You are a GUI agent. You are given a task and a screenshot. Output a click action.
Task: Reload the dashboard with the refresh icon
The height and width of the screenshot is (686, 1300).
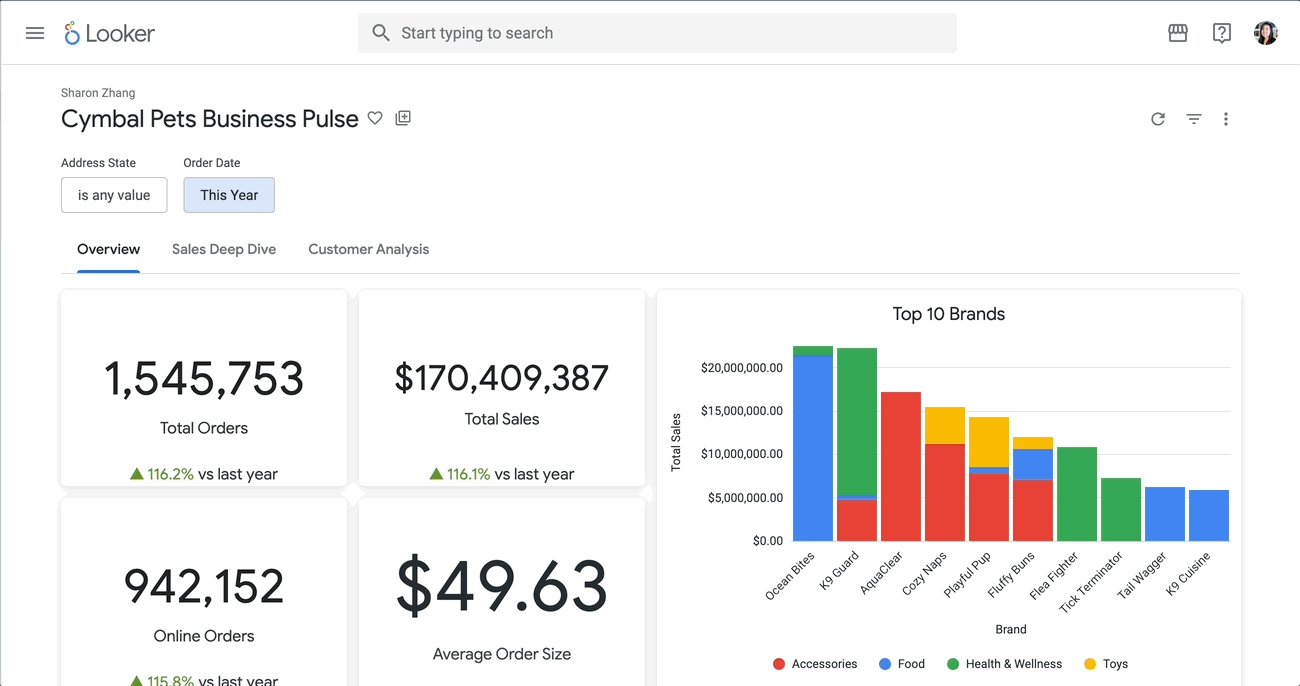click(1158, 119)
